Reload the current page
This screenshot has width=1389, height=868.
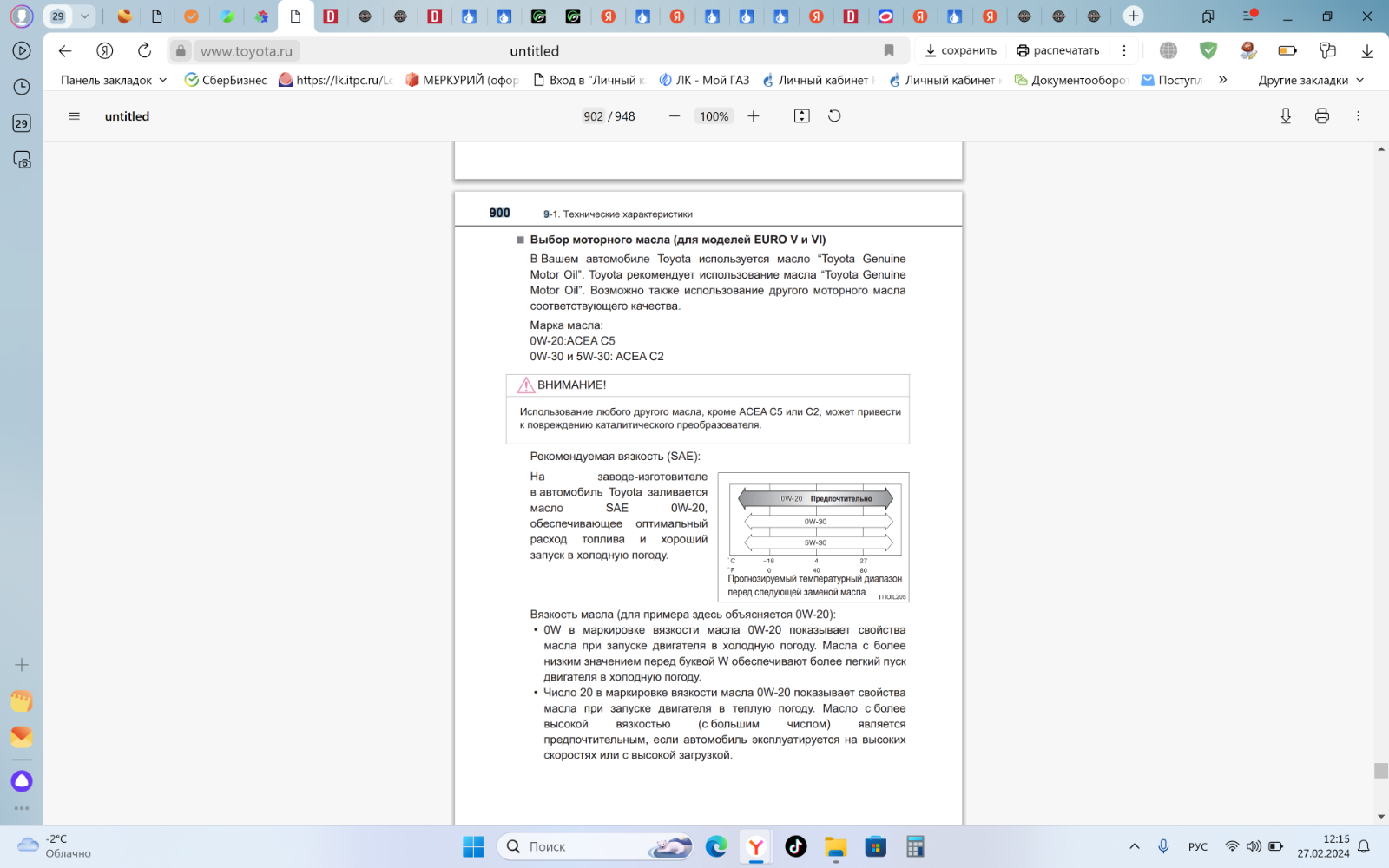pos(144,50)
